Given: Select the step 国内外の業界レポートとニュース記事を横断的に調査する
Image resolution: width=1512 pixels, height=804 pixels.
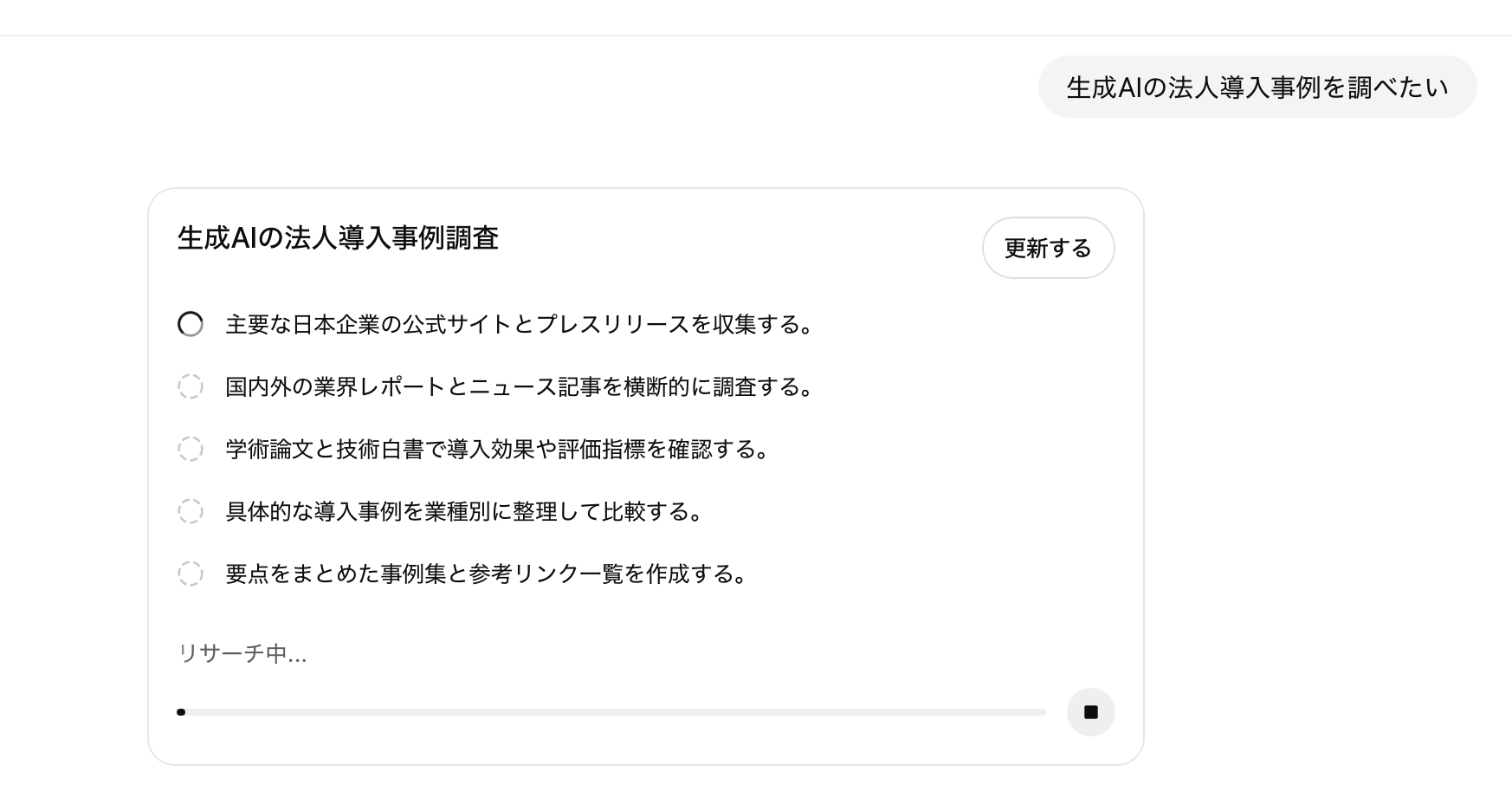Looking at the screenshot, I should 520,387.
